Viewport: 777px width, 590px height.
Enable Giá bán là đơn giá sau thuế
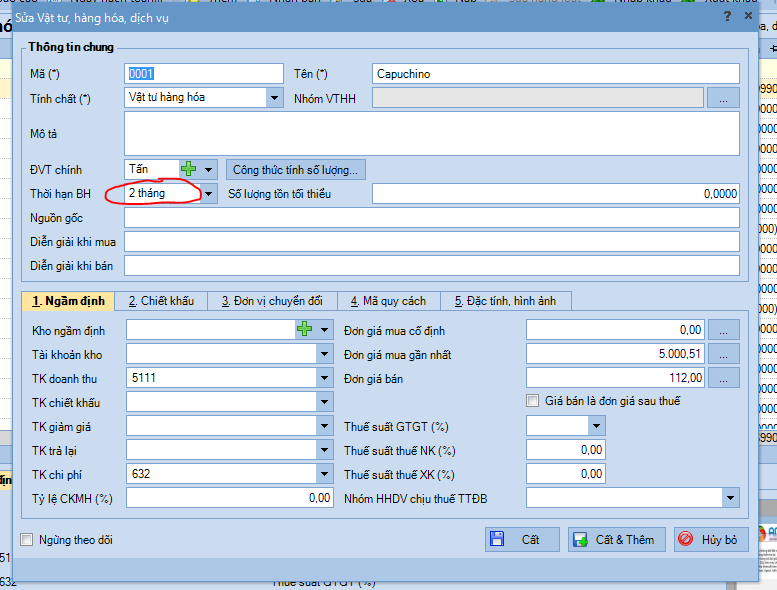click(533, 401)
